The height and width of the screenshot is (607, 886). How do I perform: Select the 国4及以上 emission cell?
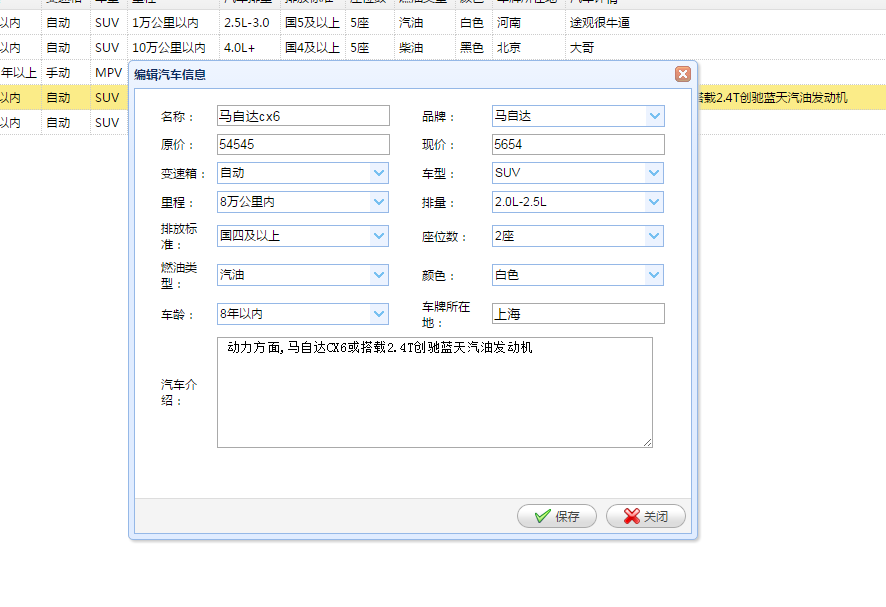(x=312, y=47)
